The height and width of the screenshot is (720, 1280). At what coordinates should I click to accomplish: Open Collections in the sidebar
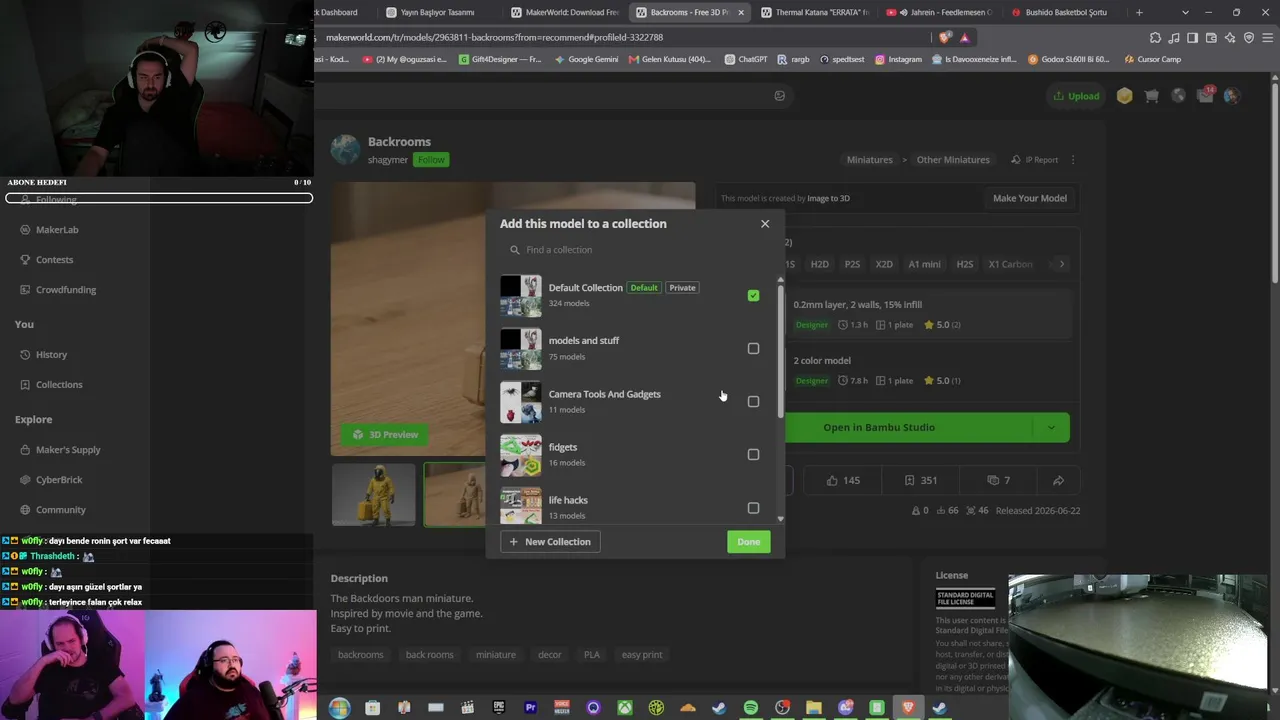click(x=59, y=385)
